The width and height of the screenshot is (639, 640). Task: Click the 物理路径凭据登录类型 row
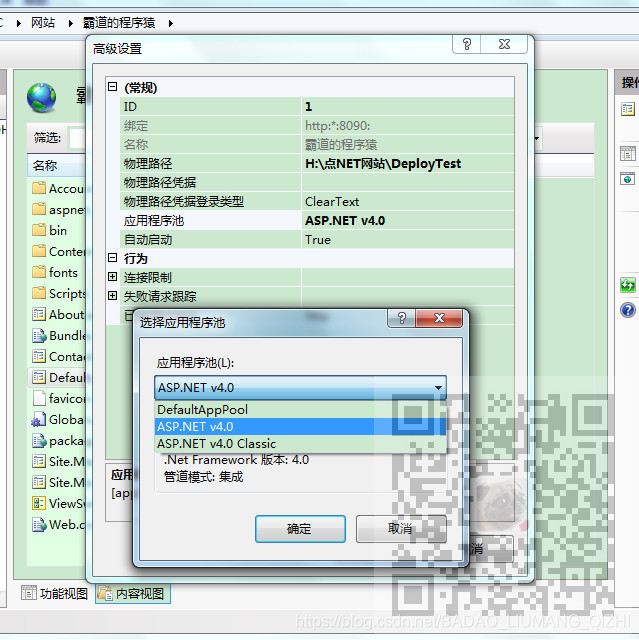click(317, 202)
